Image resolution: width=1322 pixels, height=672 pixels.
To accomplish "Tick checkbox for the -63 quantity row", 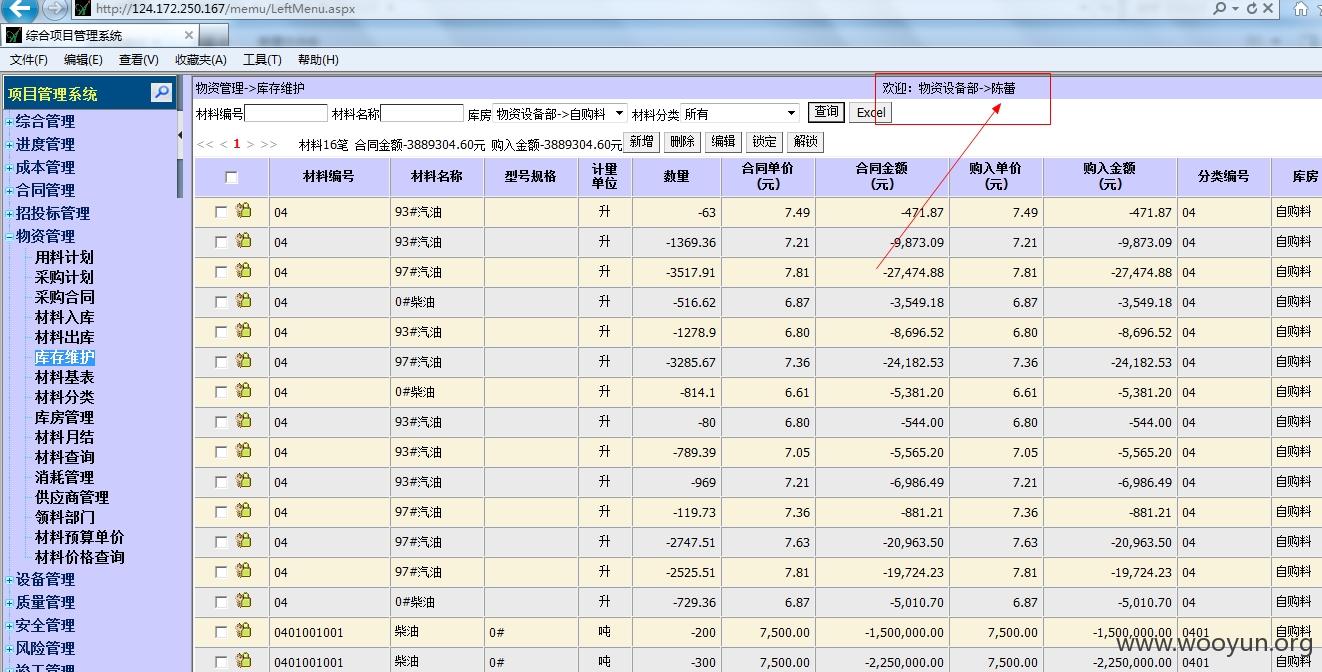I will pos(221,212).
